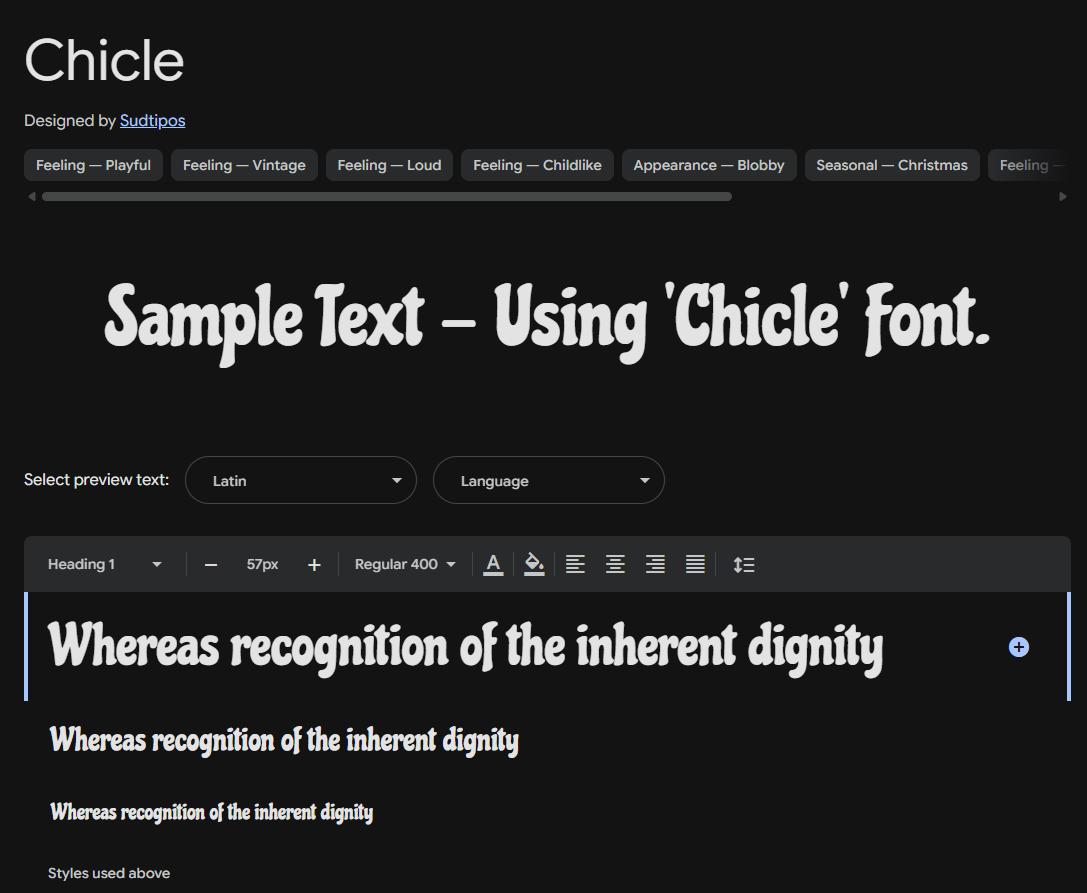Click the medium 'Whereas recognition' preview line
Viewport: 1087px width, 893px height.
coord(284,740)
